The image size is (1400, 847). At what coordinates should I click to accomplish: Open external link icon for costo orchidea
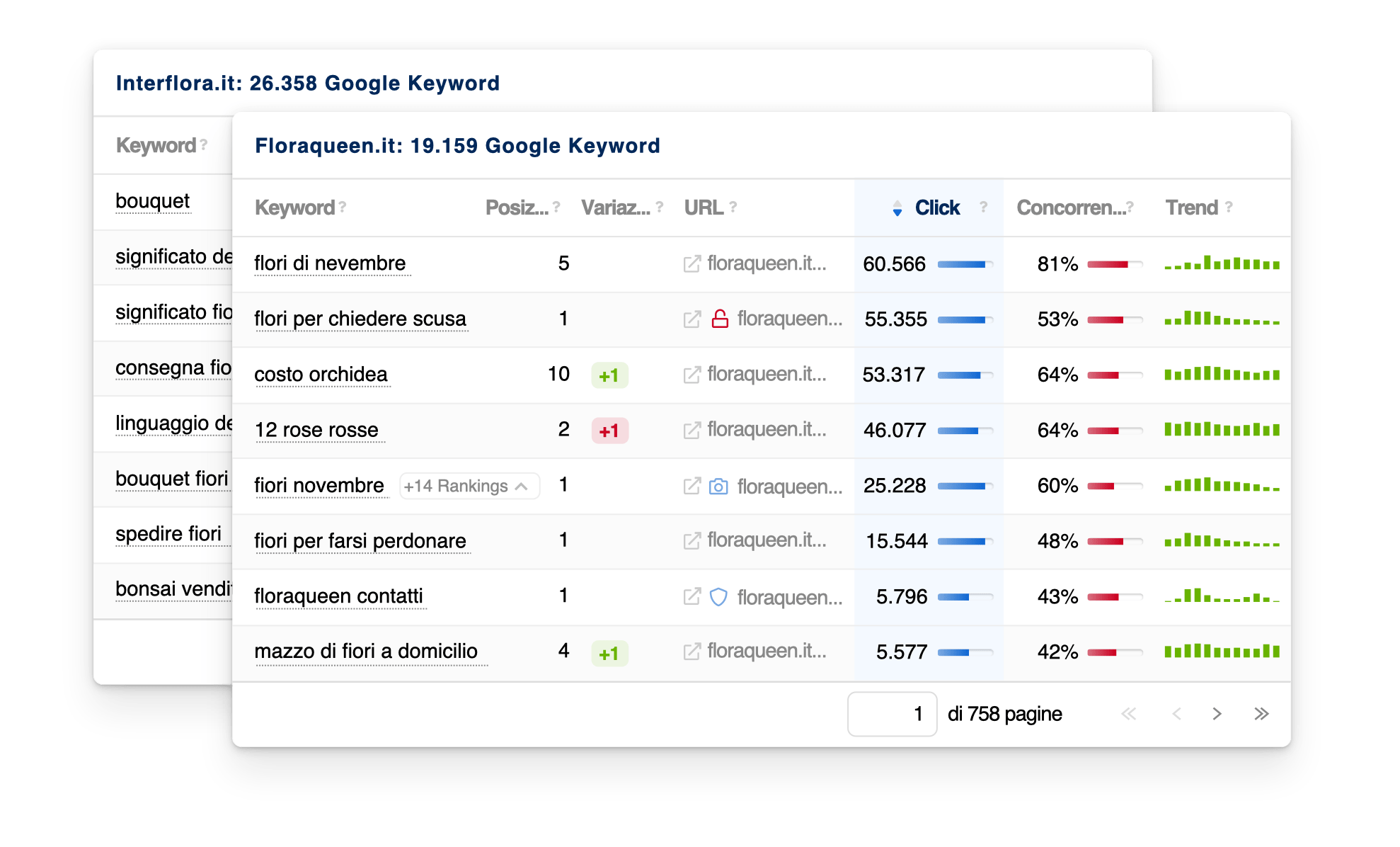[x=692, y=375]
